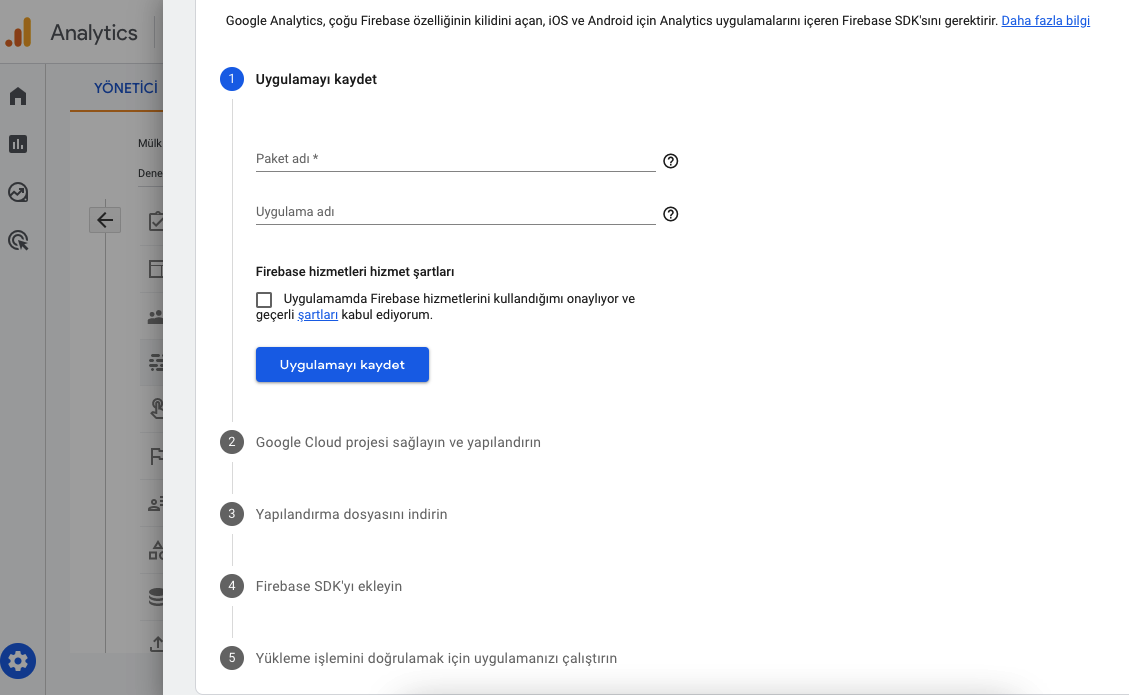
Task: Open the Daha fazla bilgi link
Action: click(x=1043, y=20)
